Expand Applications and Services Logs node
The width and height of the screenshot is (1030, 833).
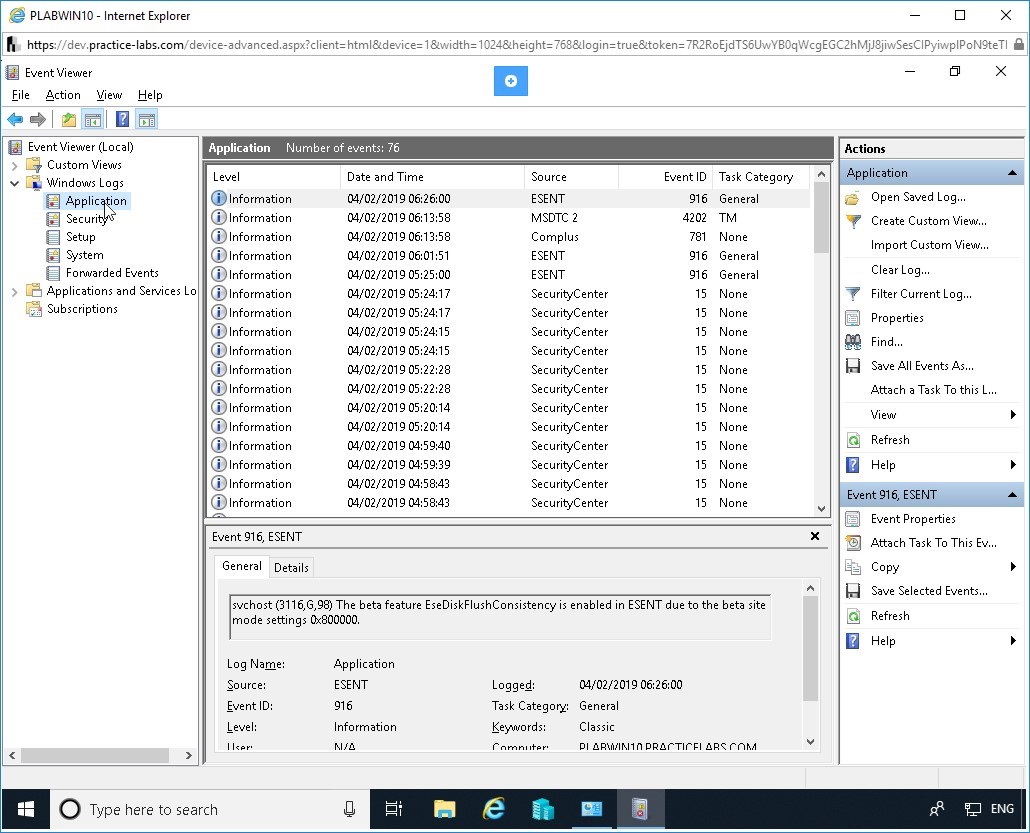coord(14,292)
